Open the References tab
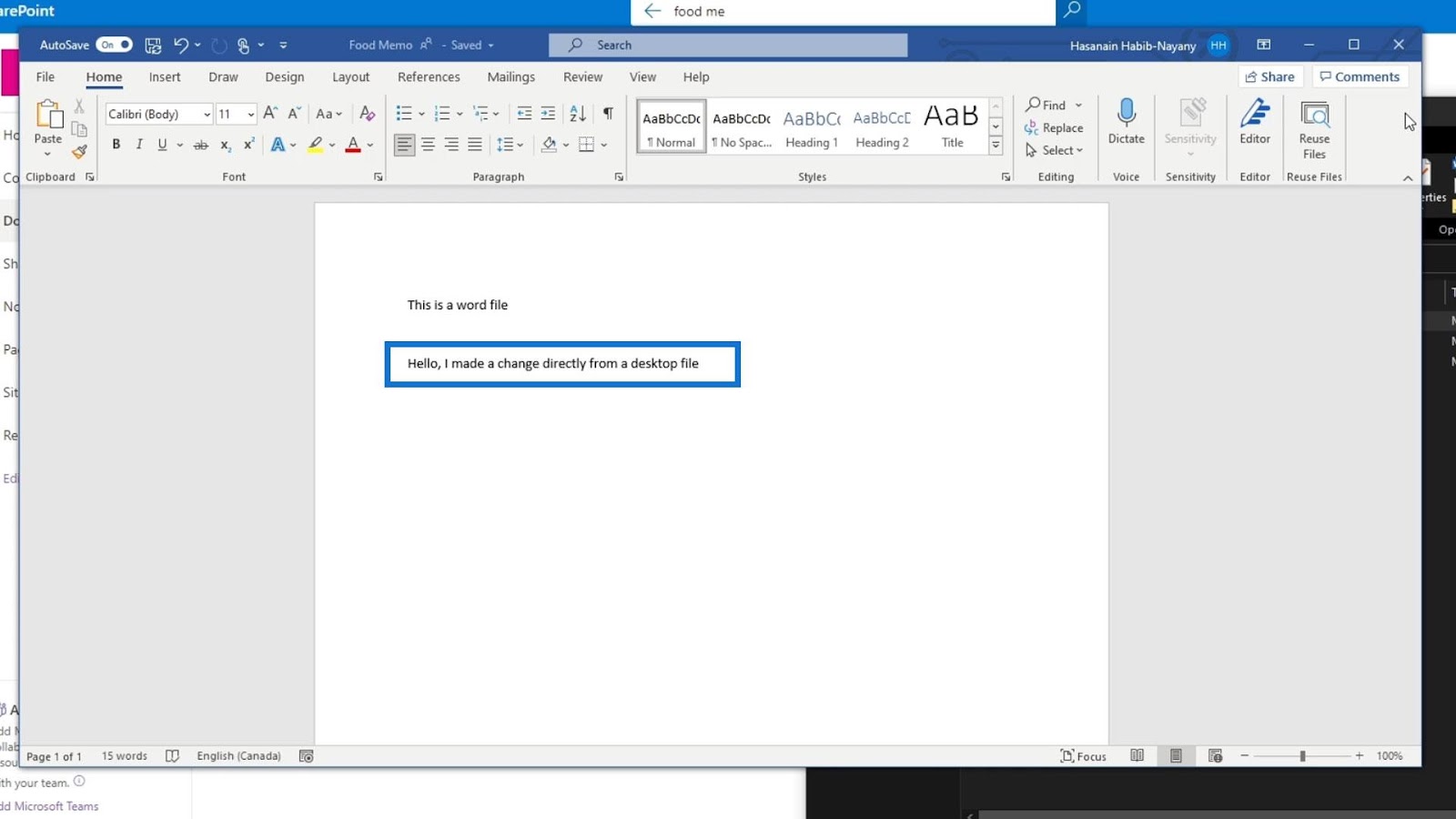 tap(429, 77)
